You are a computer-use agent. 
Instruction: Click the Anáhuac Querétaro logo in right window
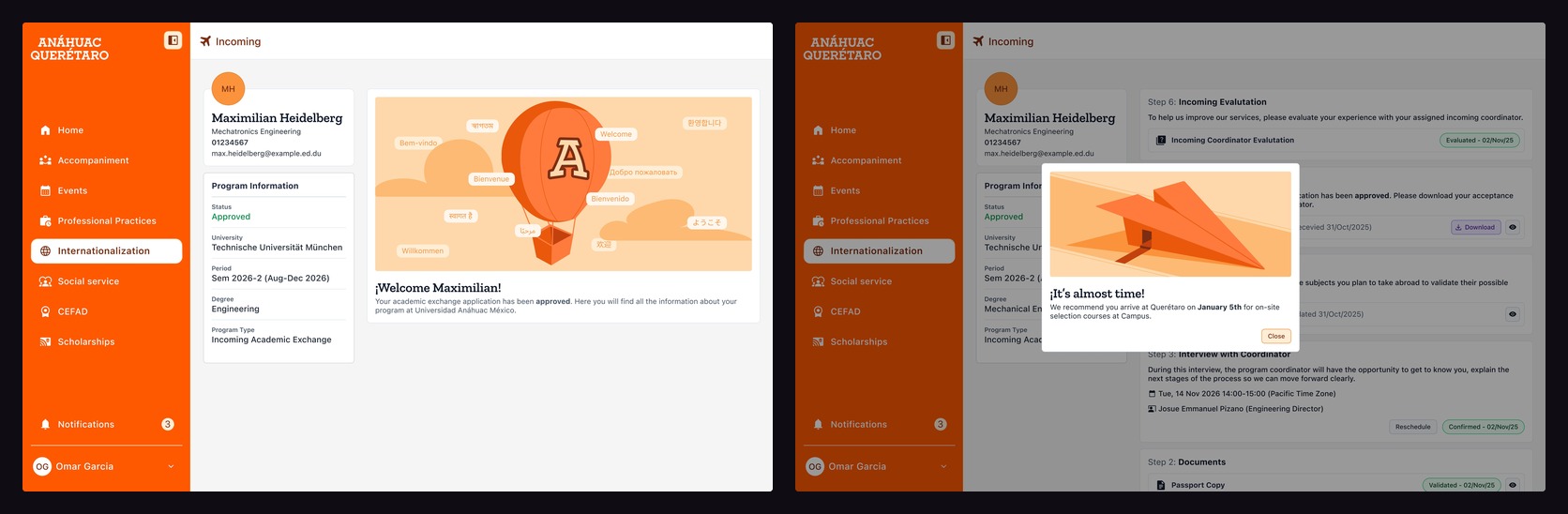pos(842,49)
